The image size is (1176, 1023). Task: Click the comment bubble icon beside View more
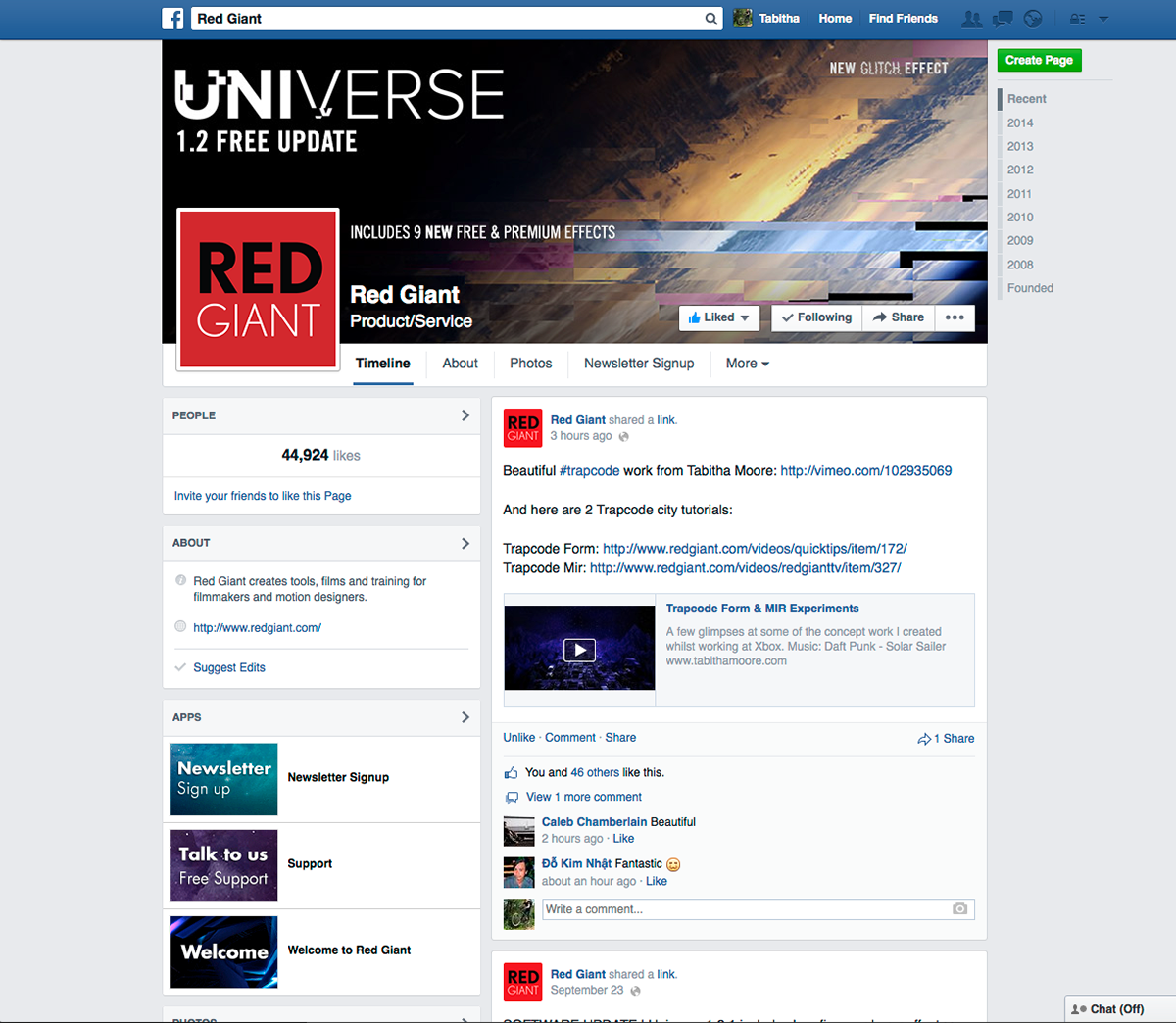(x=512, y=798)
